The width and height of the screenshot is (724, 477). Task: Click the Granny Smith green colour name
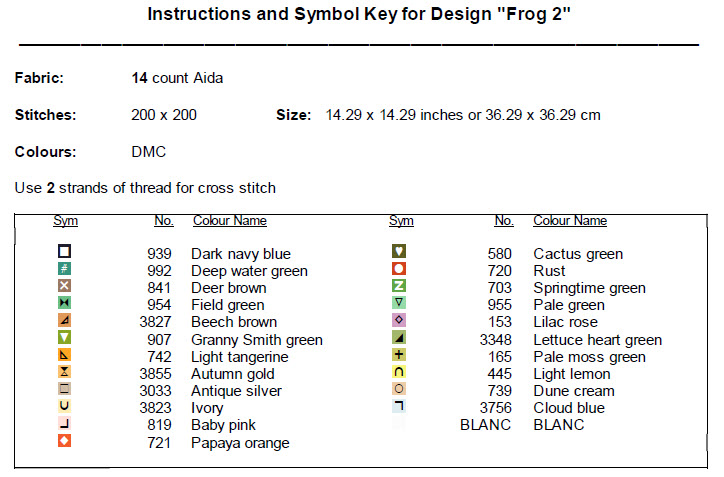tap(257, 340)
